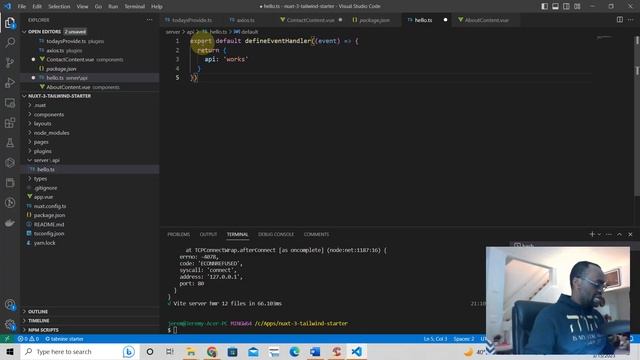Switch to the todaysProvide.ts editor tab
The width and height of the screenshot is (640, 360).
pyautogui.click(x=192, y=20)
